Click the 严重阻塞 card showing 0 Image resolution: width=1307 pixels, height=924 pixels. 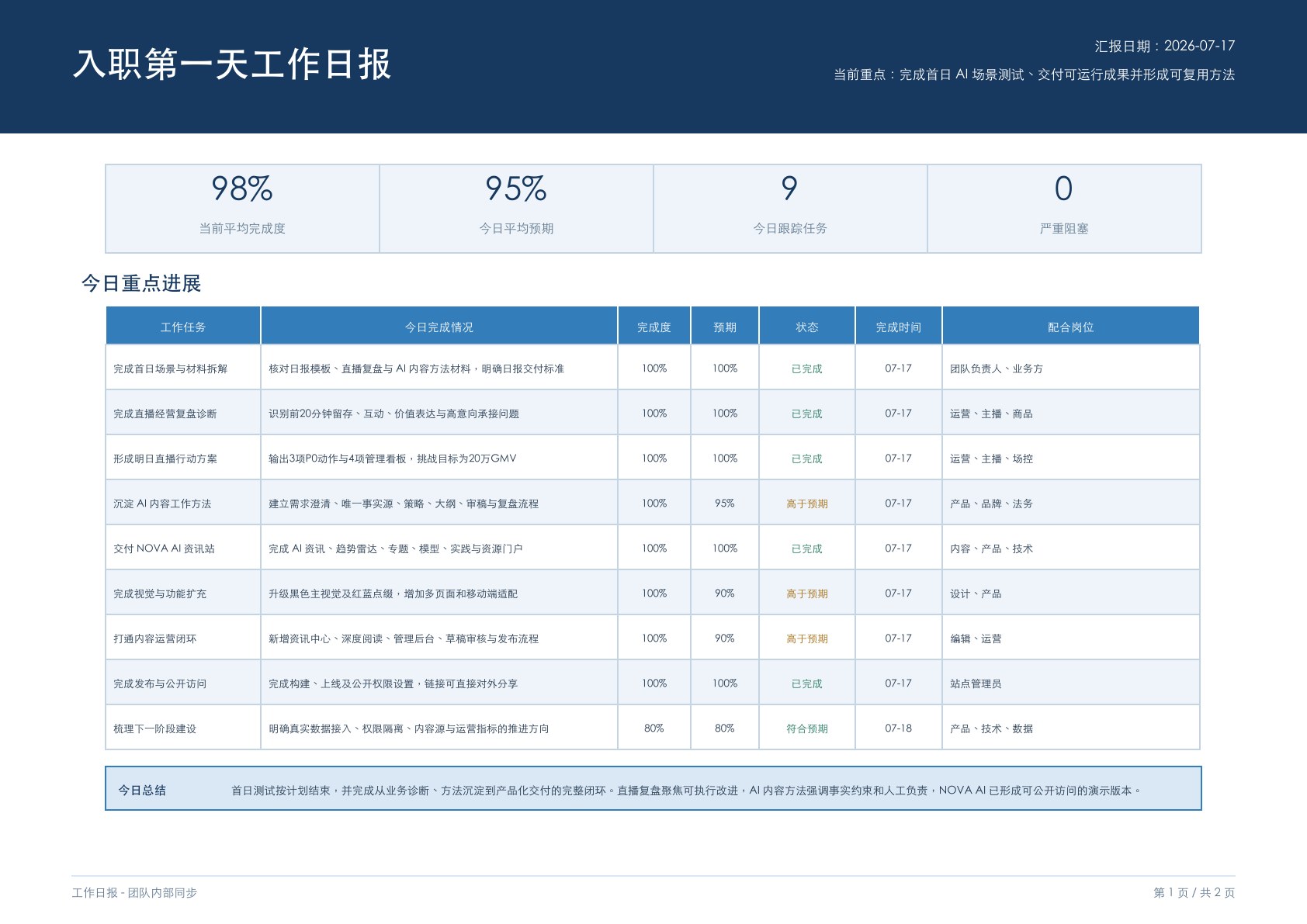[1064, 208]
